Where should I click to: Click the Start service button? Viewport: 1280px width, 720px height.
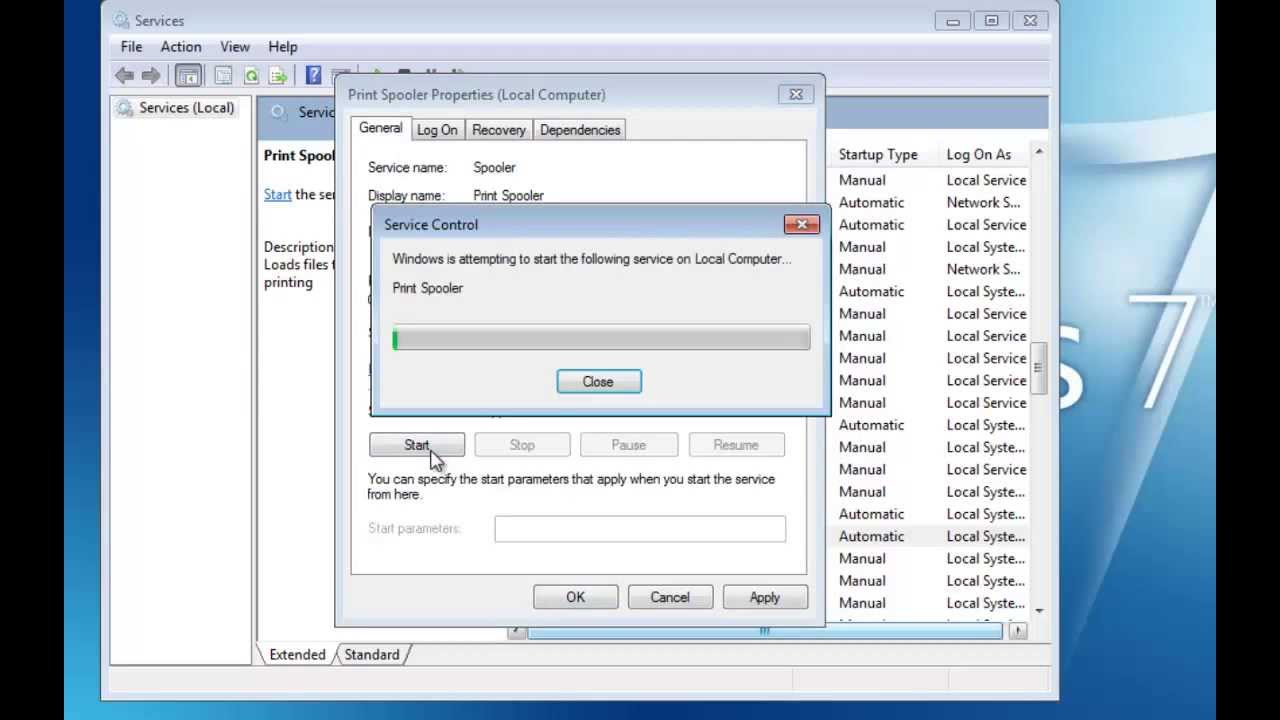point(417,445)
